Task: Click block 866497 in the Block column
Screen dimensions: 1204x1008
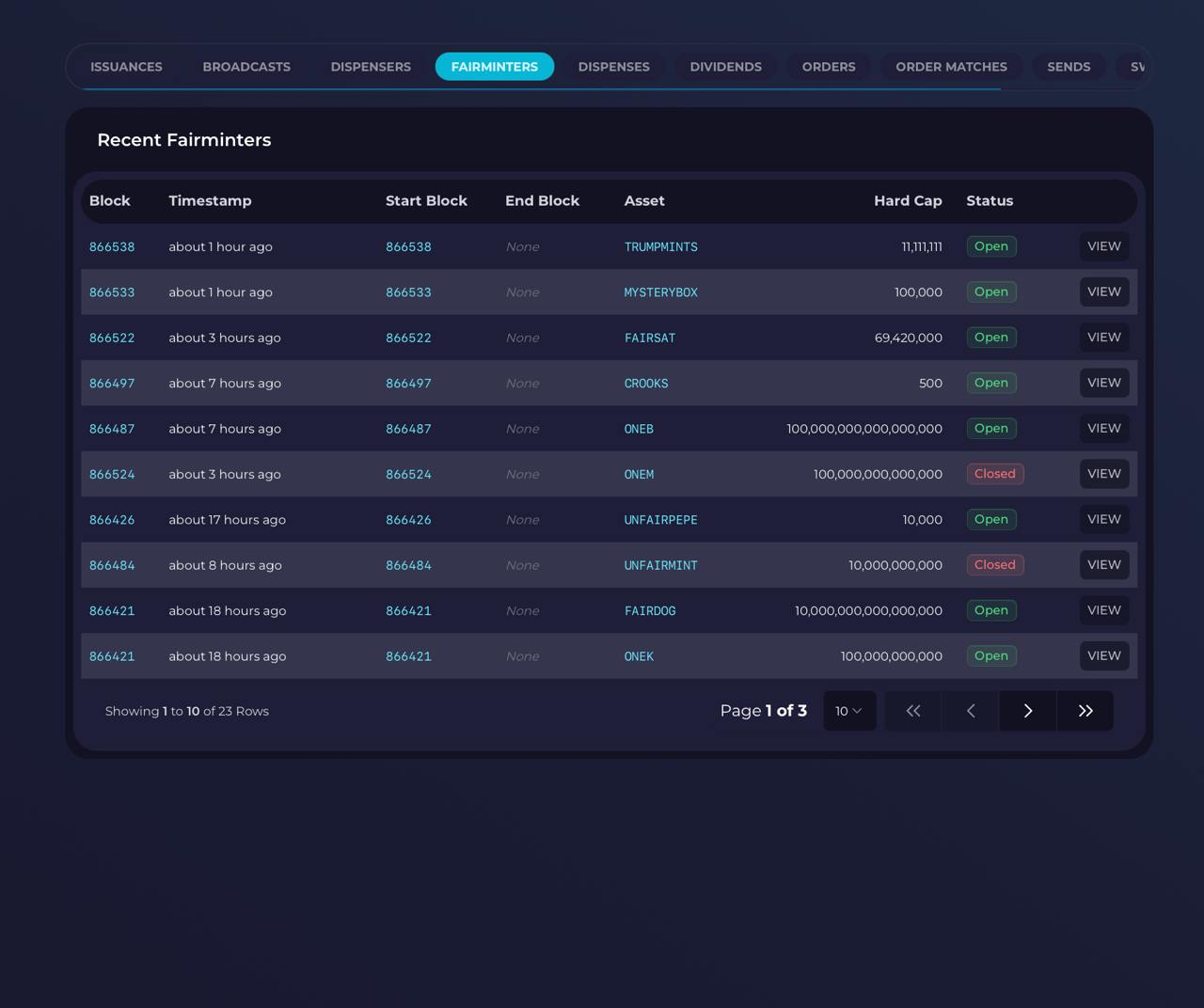Action: coord(112,384)
